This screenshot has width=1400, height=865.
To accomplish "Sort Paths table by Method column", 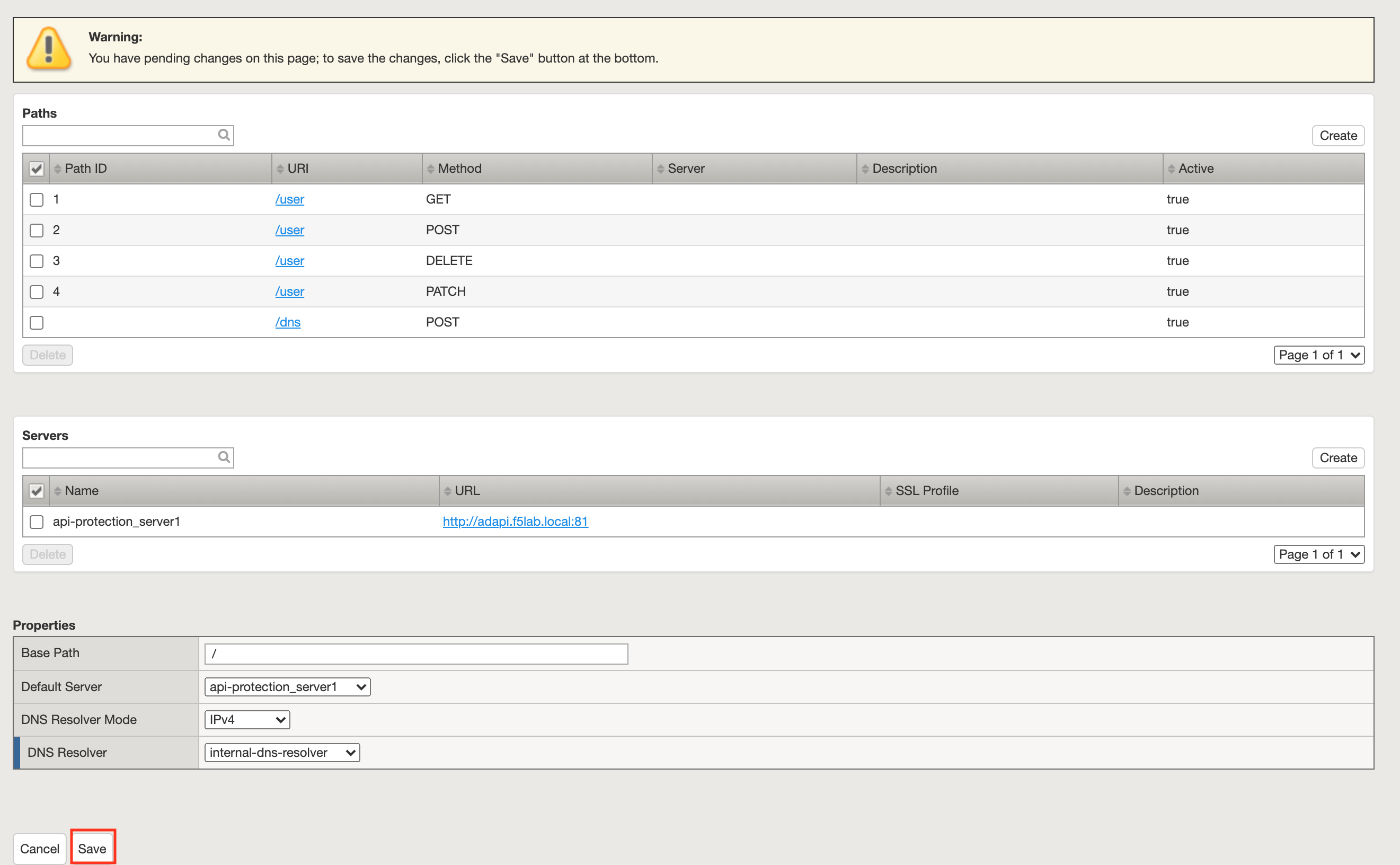I will pyautogui.click(x=537, y=169).
